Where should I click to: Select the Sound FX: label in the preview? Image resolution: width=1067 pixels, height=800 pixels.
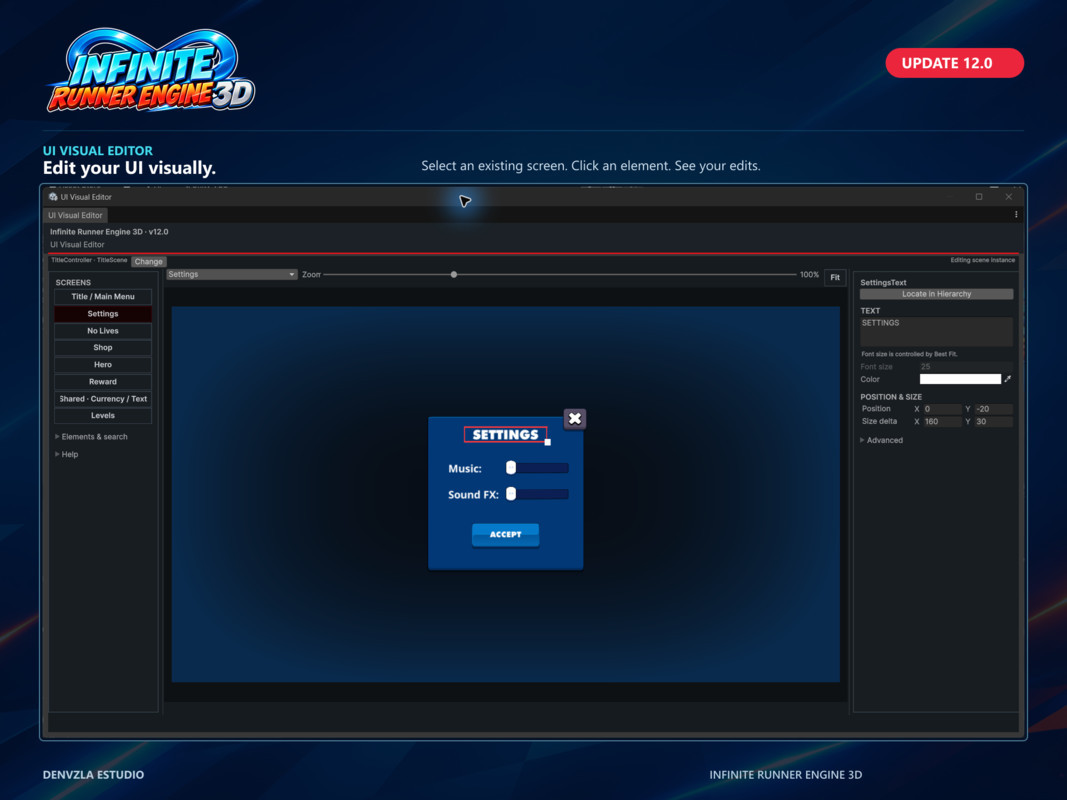473,495
